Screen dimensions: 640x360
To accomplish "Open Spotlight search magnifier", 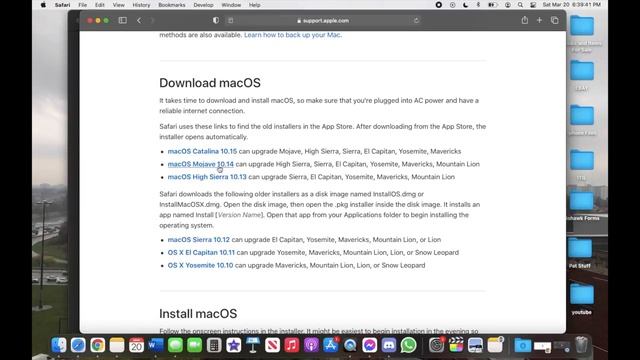I will coord(520,5).
